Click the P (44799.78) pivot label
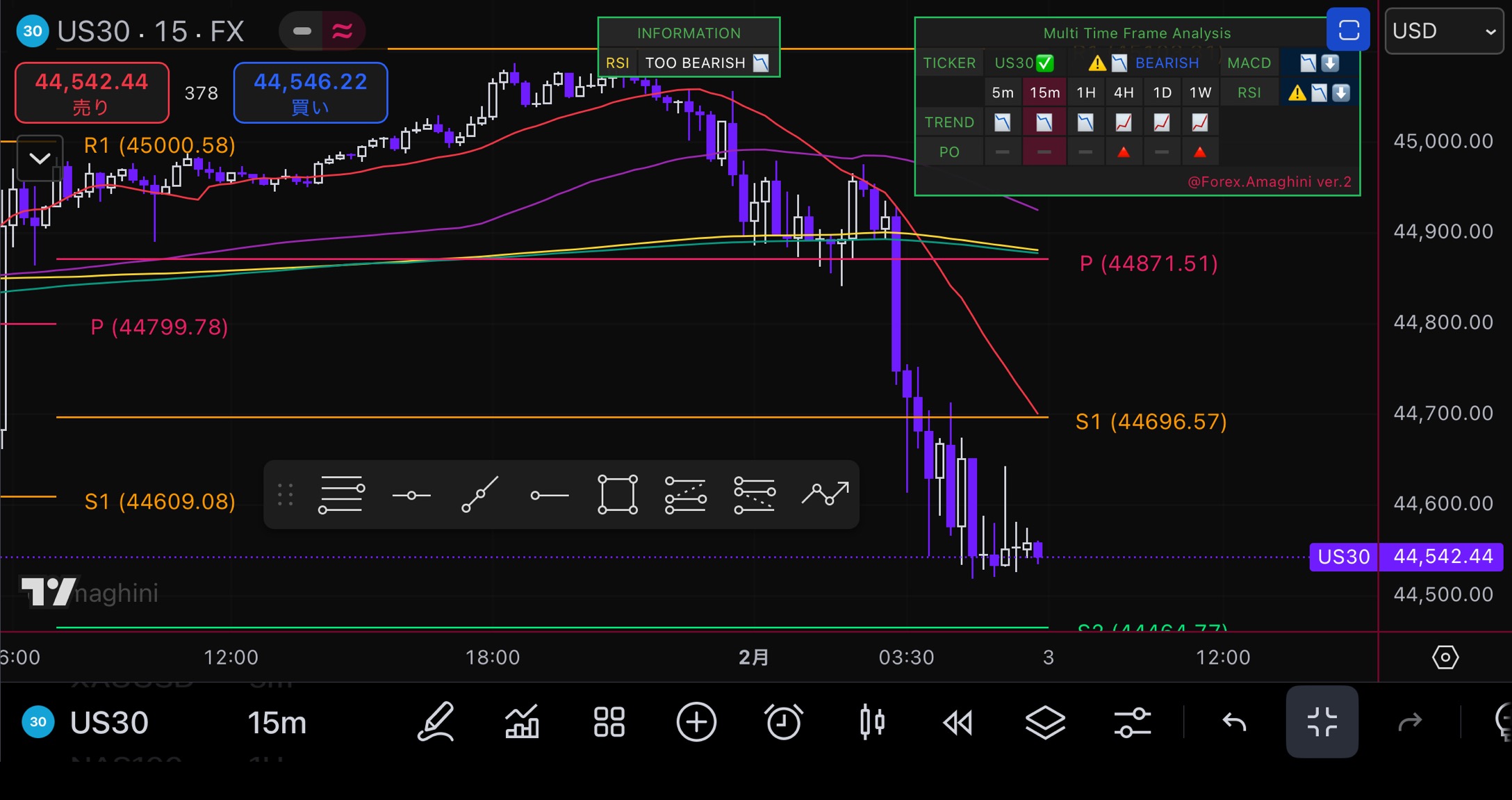 160,327
